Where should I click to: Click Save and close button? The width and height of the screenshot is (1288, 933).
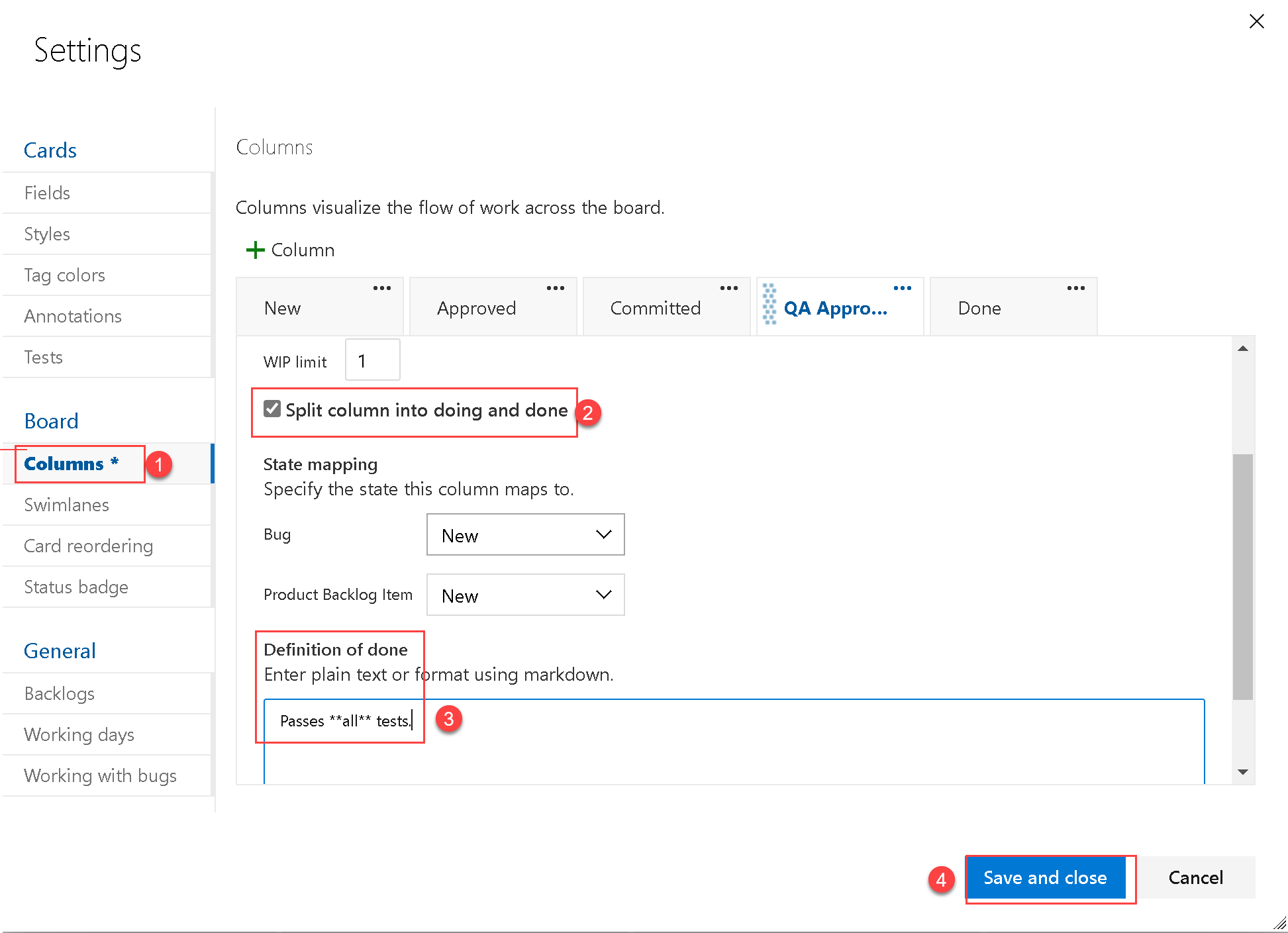pos(1045,877)
